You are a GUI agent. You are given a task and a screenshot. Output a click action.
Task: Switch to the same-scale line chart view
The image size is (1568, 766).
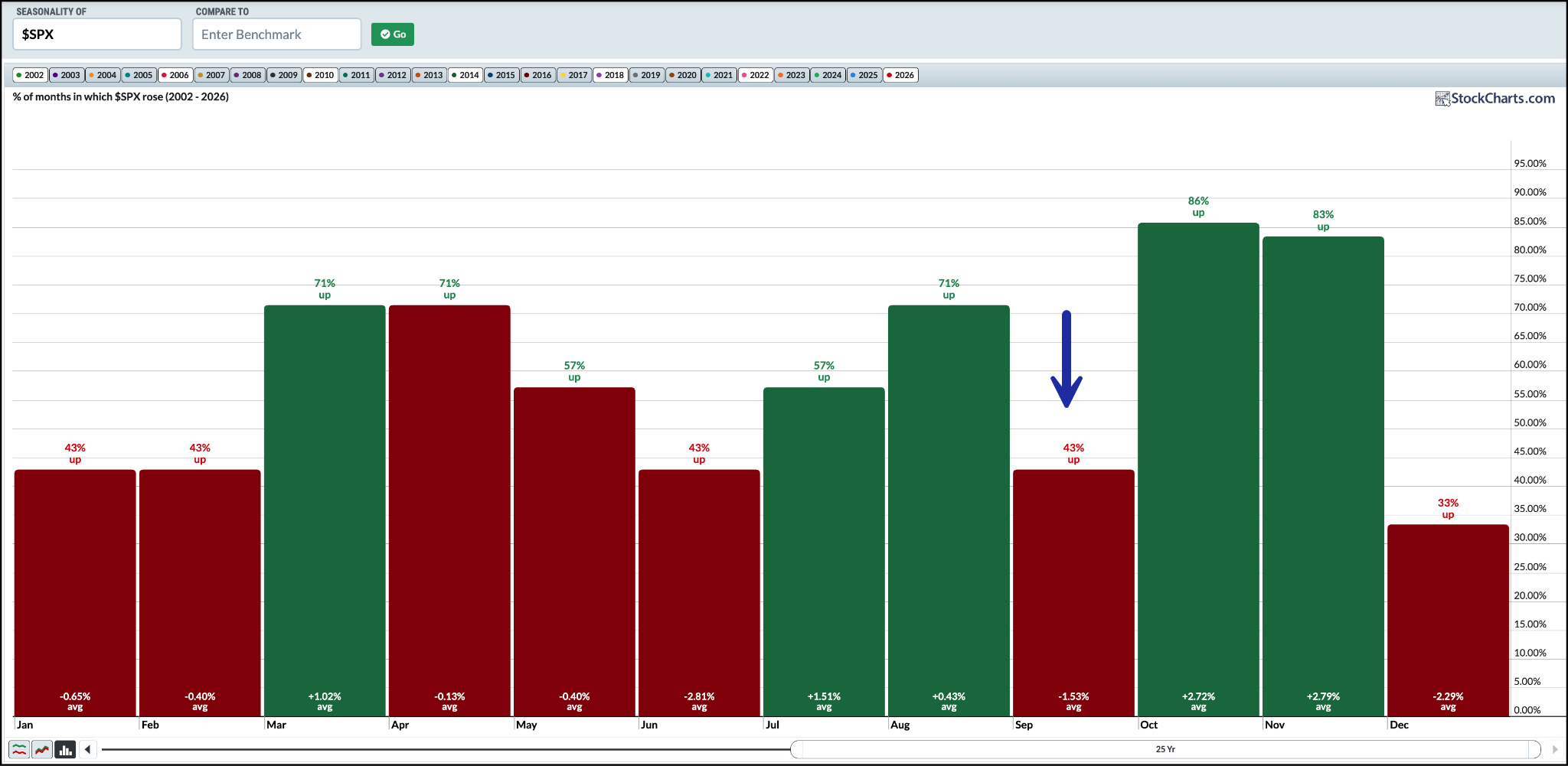42,749
